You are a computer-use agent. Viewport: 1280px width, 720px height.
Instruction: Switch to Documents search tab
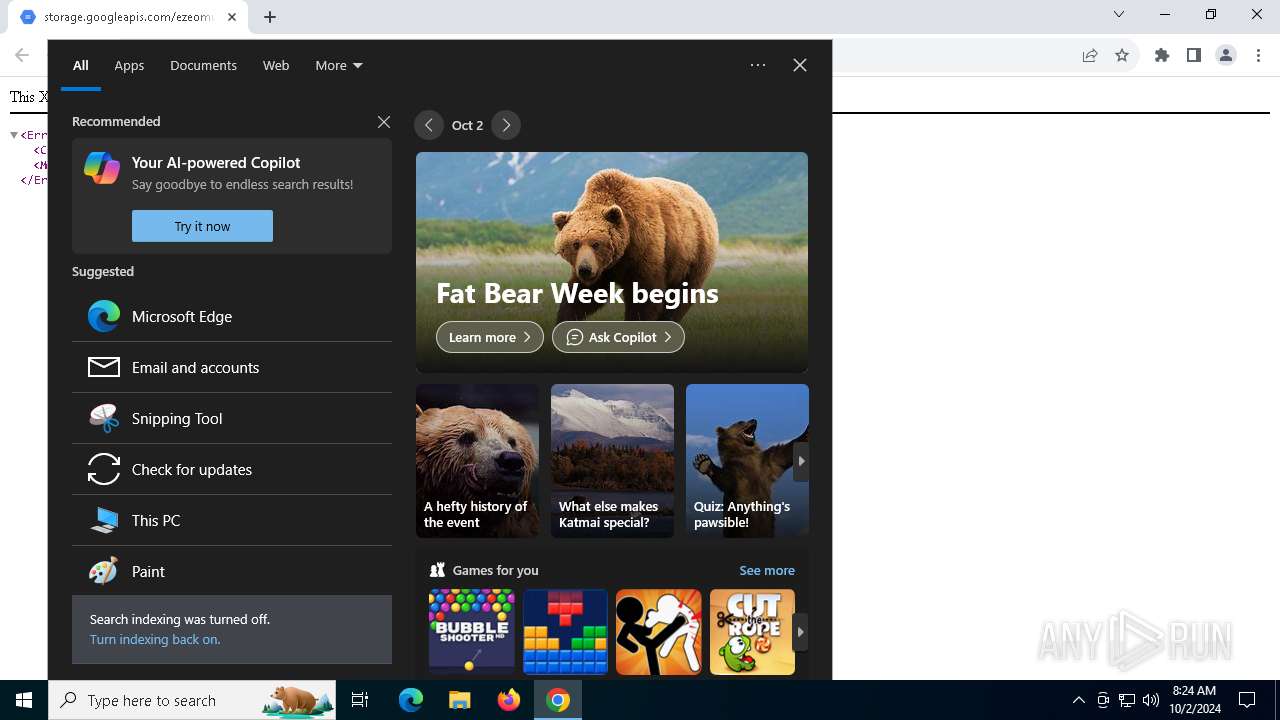click(203, 65)
